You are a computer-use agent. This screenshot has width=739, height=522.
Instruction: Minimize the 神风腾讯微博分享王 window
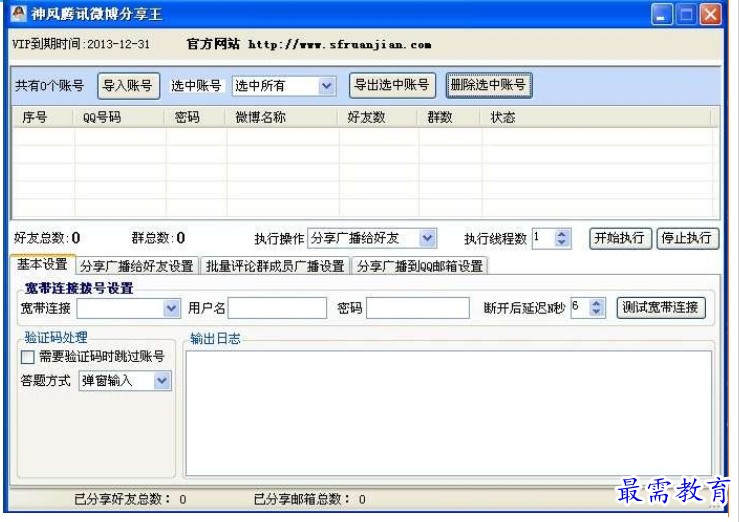(x=662, y=14)
